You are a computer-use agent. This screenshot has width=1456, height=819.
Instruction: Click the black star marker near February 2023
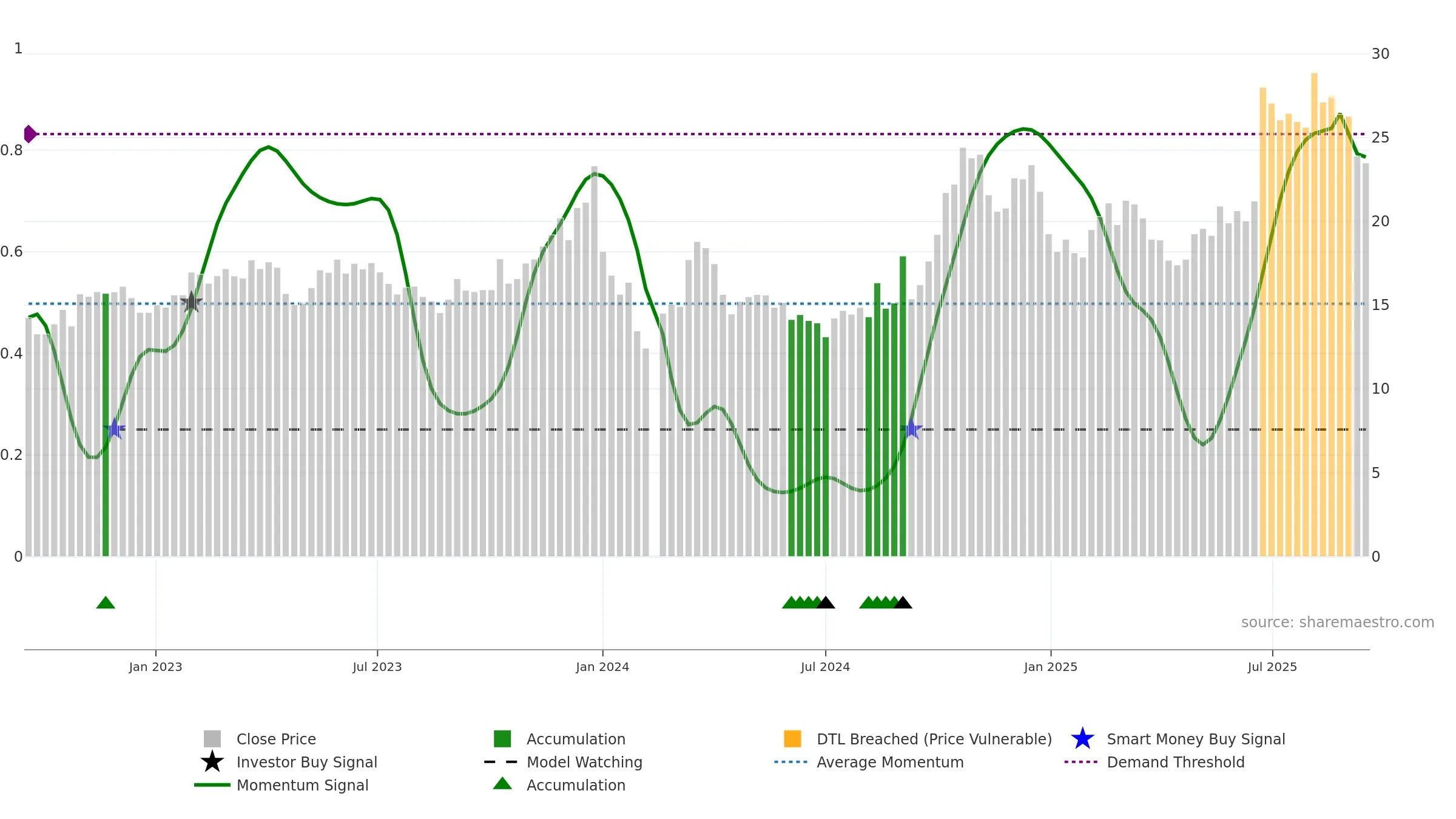[x=191, y=302]
